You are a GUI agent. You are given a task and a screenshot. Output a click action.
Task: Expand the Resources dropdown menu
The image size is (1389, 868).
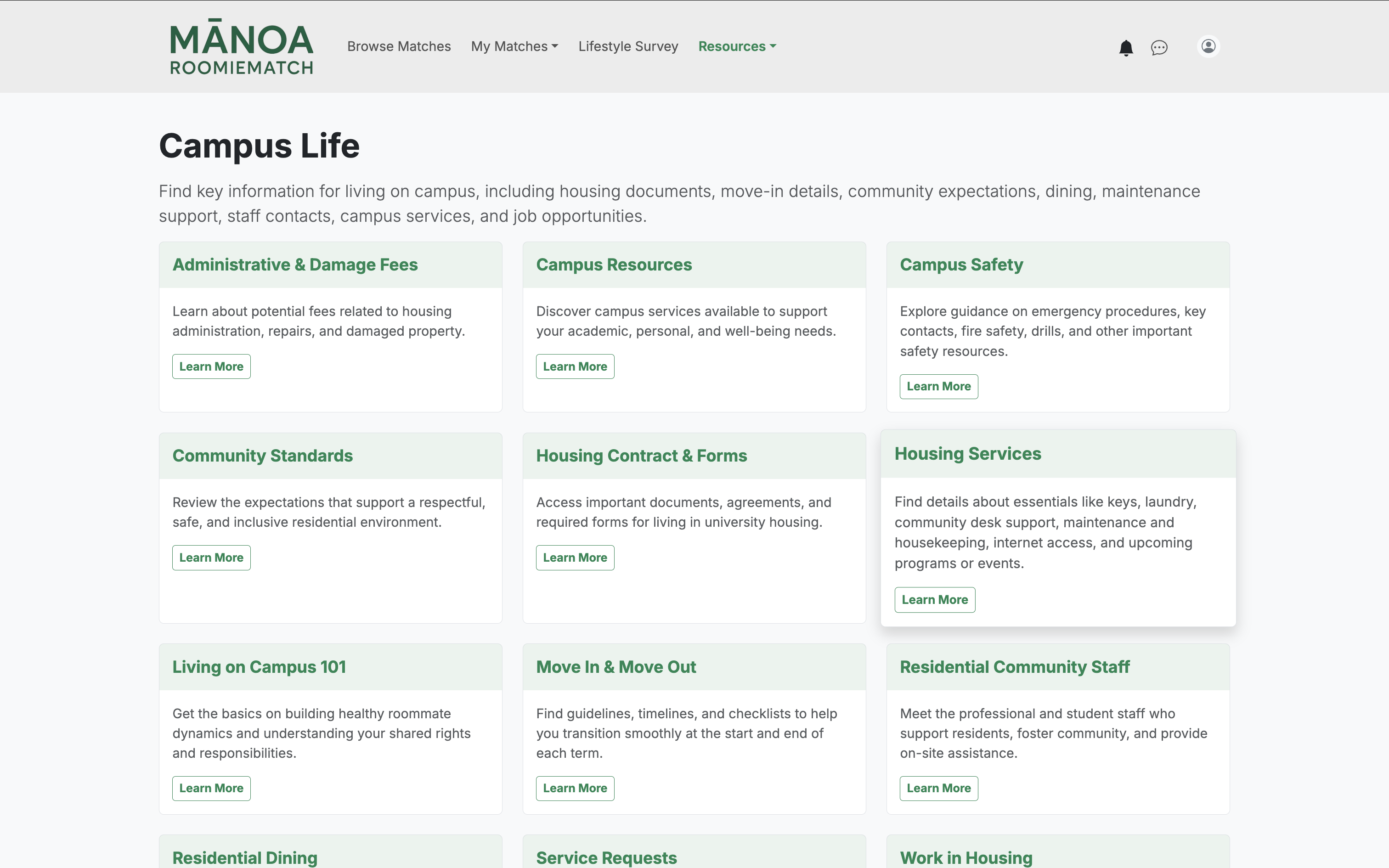point(737,46)
